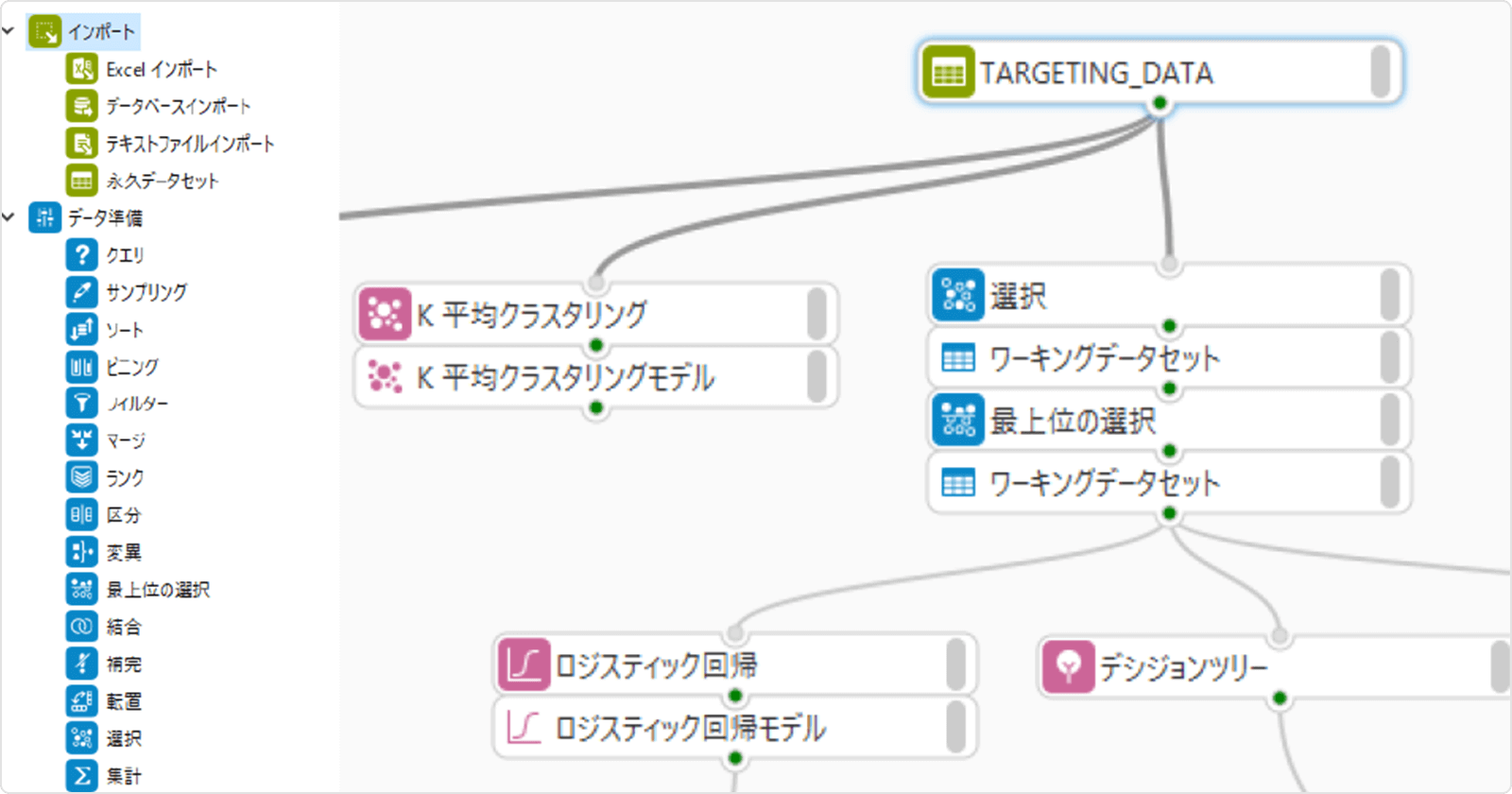Image resolution: width=1512 pixels, height=794 pixels.
Task: Select 永久データセット in the tree
Action: 162,181
